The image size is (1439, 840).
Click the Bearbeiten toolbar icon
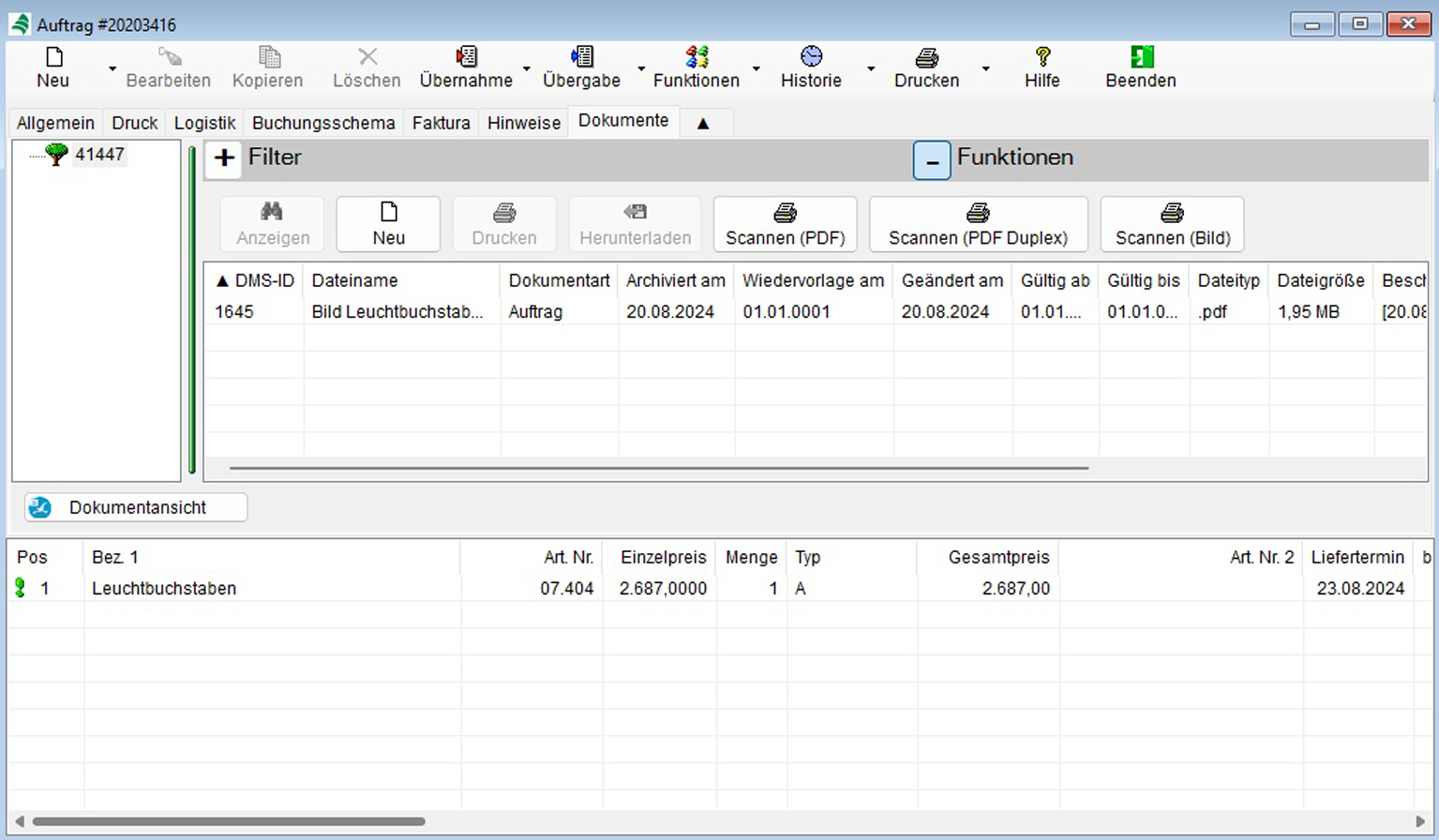[169, 57]
